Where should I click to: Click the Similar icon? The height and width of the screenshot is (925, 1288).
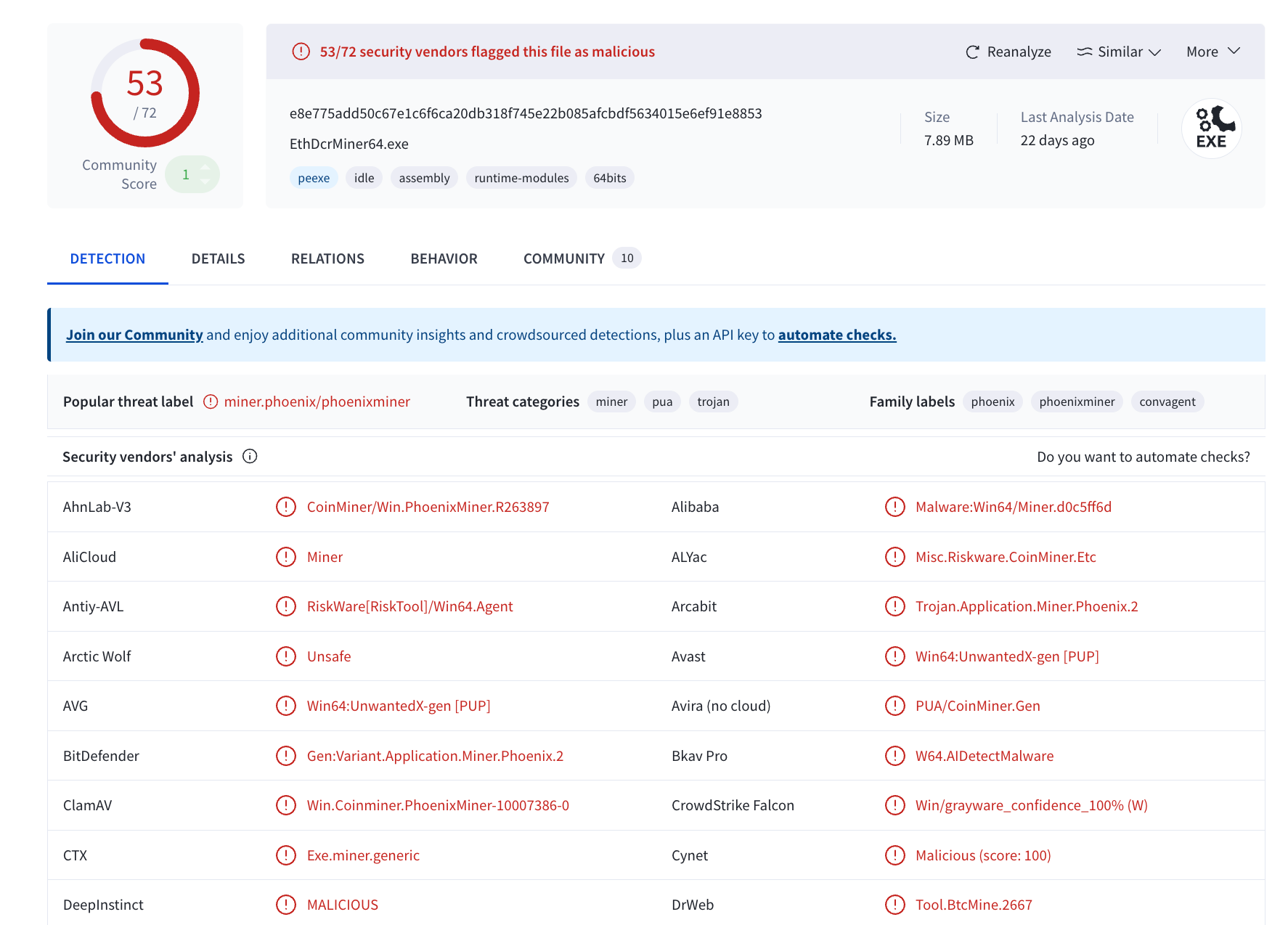1085,52
